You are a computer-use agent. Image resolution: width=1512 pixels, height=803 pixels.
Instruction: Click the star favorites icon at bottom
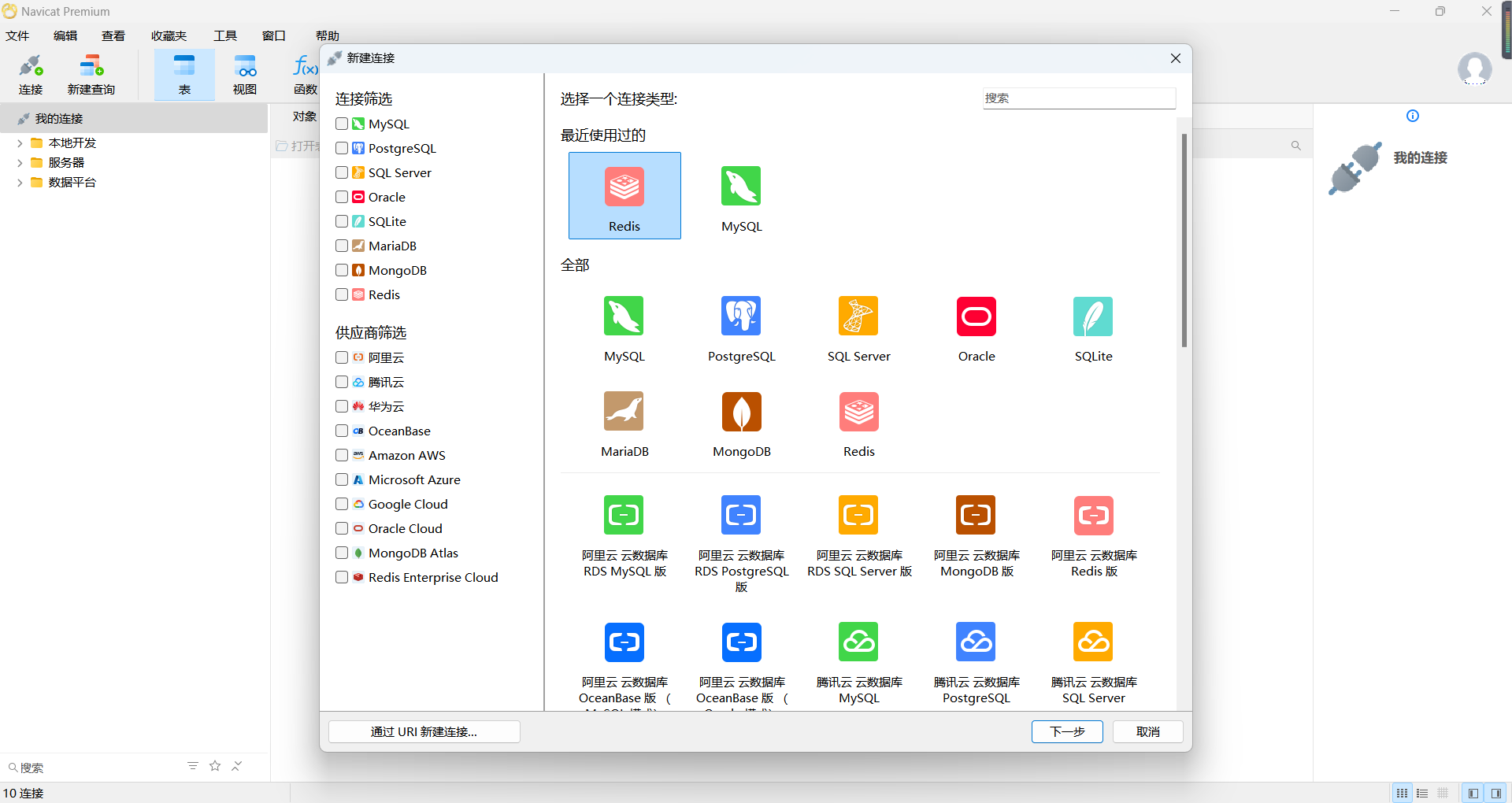215,766
